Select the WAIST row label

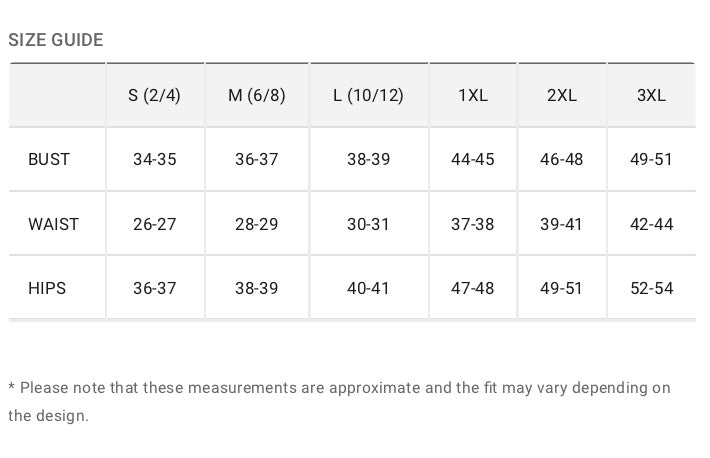point(53,224)
